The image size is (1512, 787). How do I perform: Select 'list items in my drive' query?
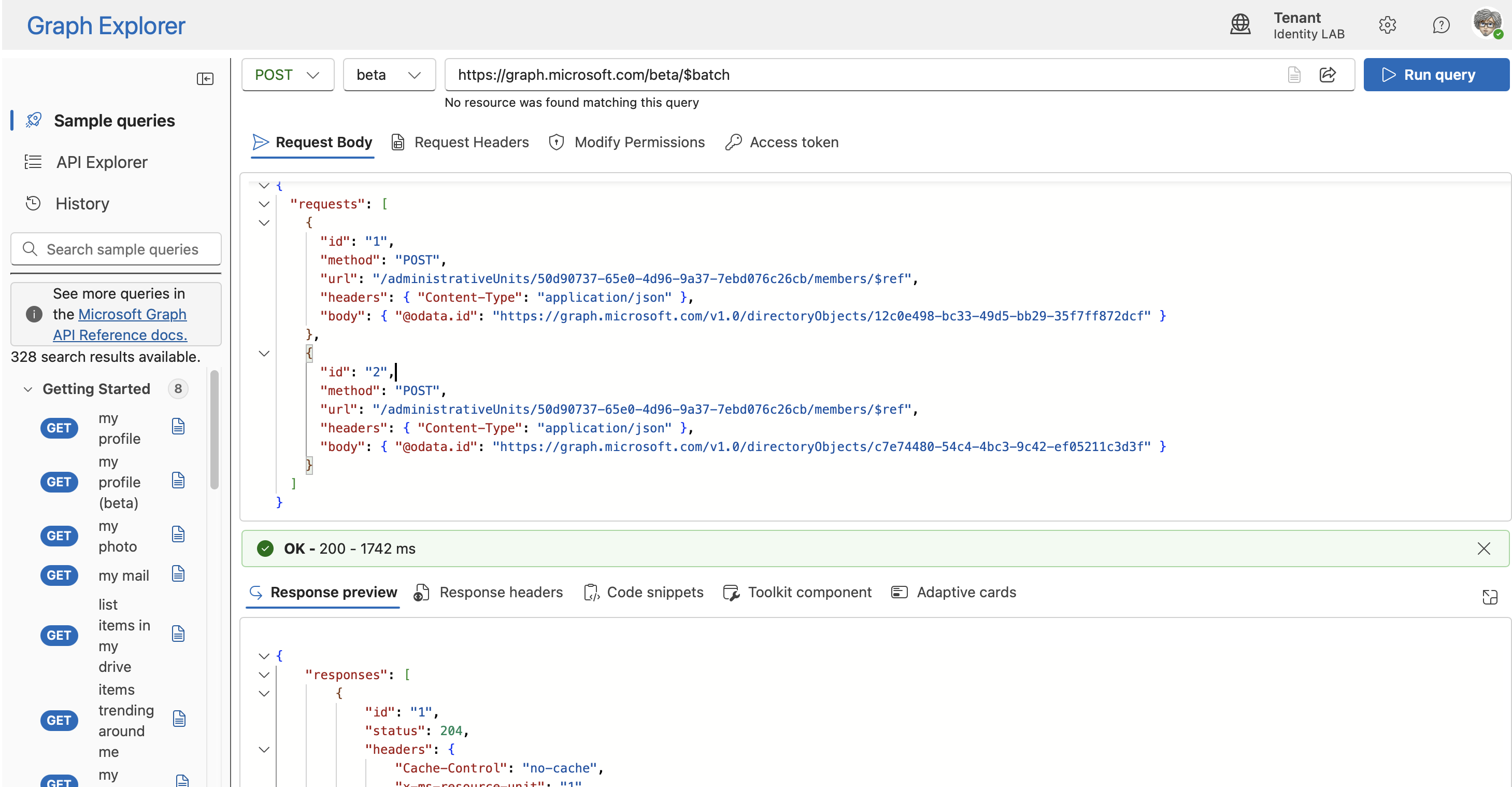[x=124, y=636]
